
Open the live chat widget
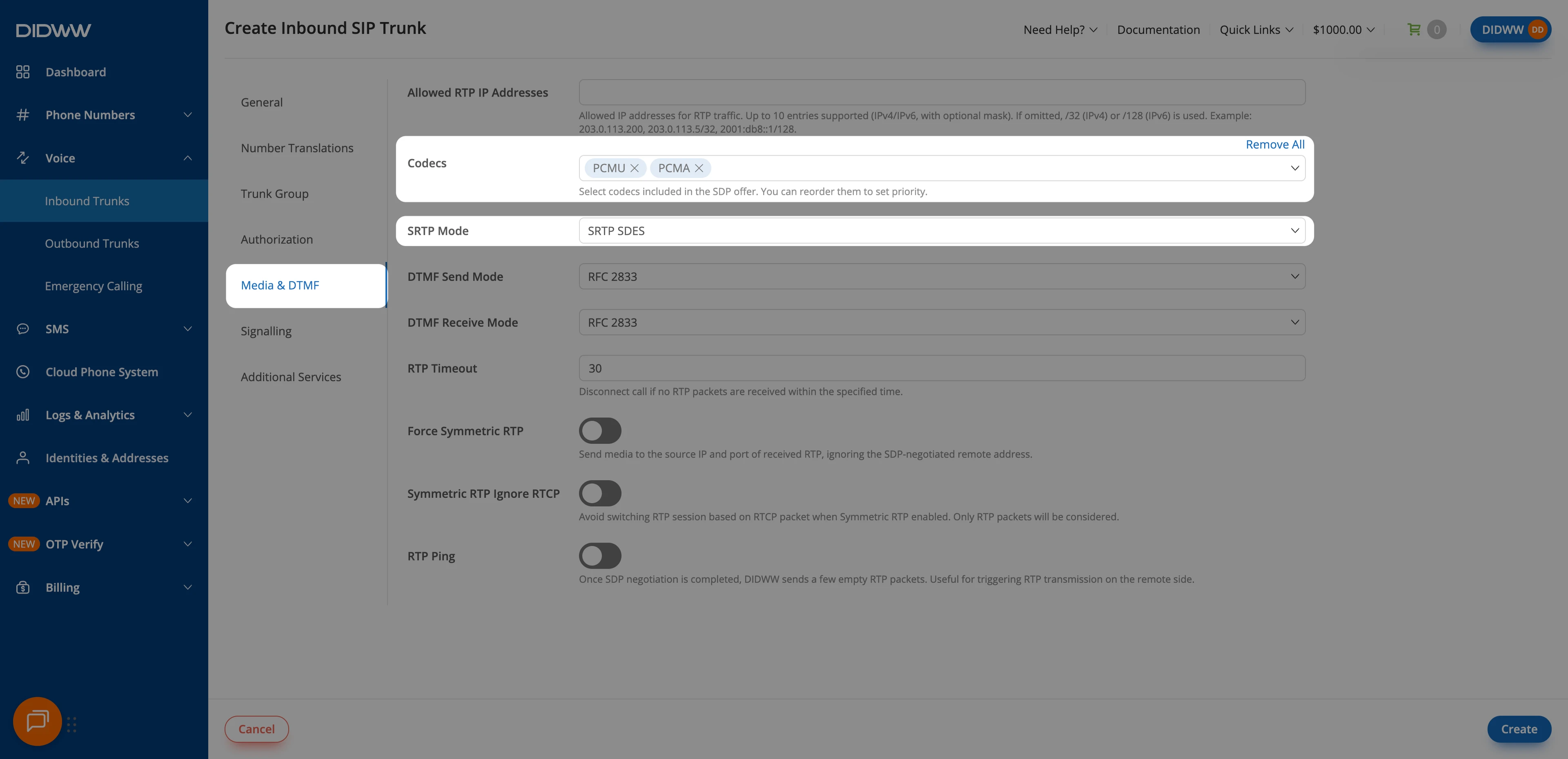coord(37,721)
